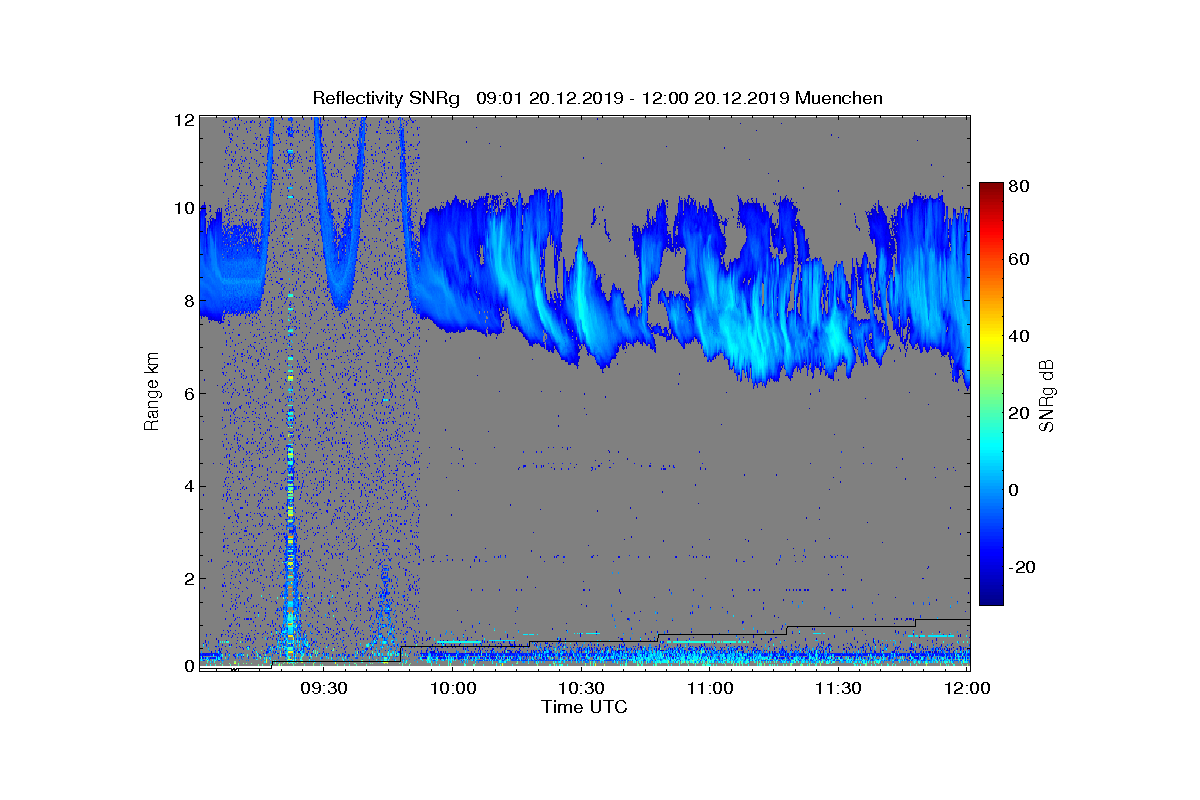Click the '8' range axis tick label
The image size is (1200, 800).
click(x=188, y=302)
